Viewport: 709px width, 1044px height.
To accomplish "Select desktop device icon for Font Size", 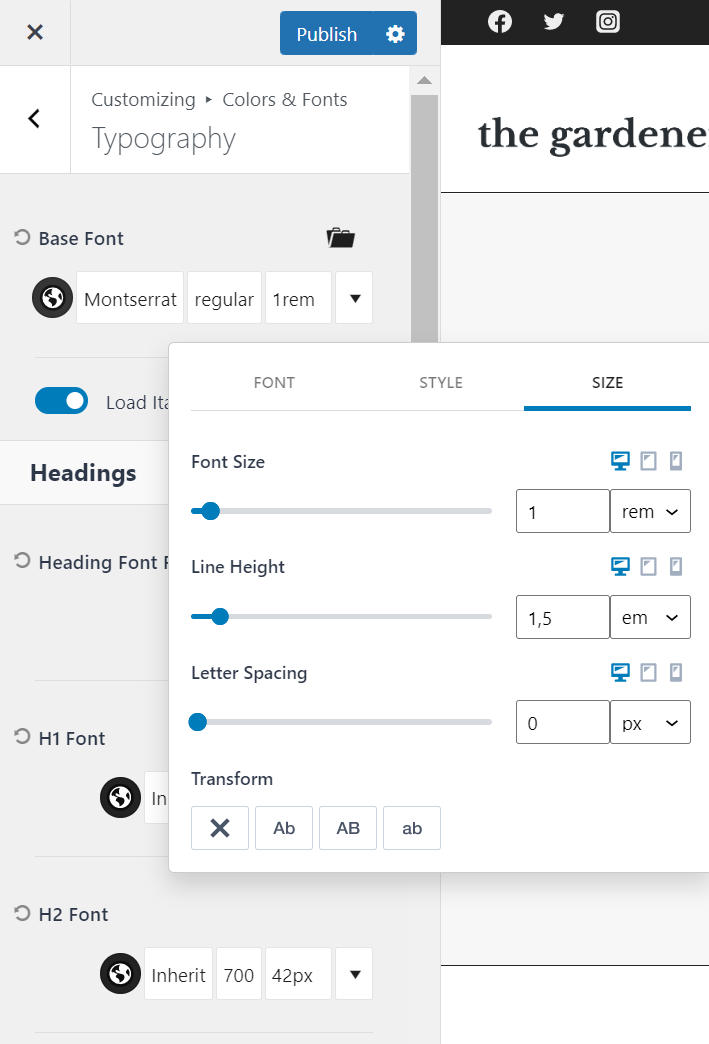I will click(620, 461).
